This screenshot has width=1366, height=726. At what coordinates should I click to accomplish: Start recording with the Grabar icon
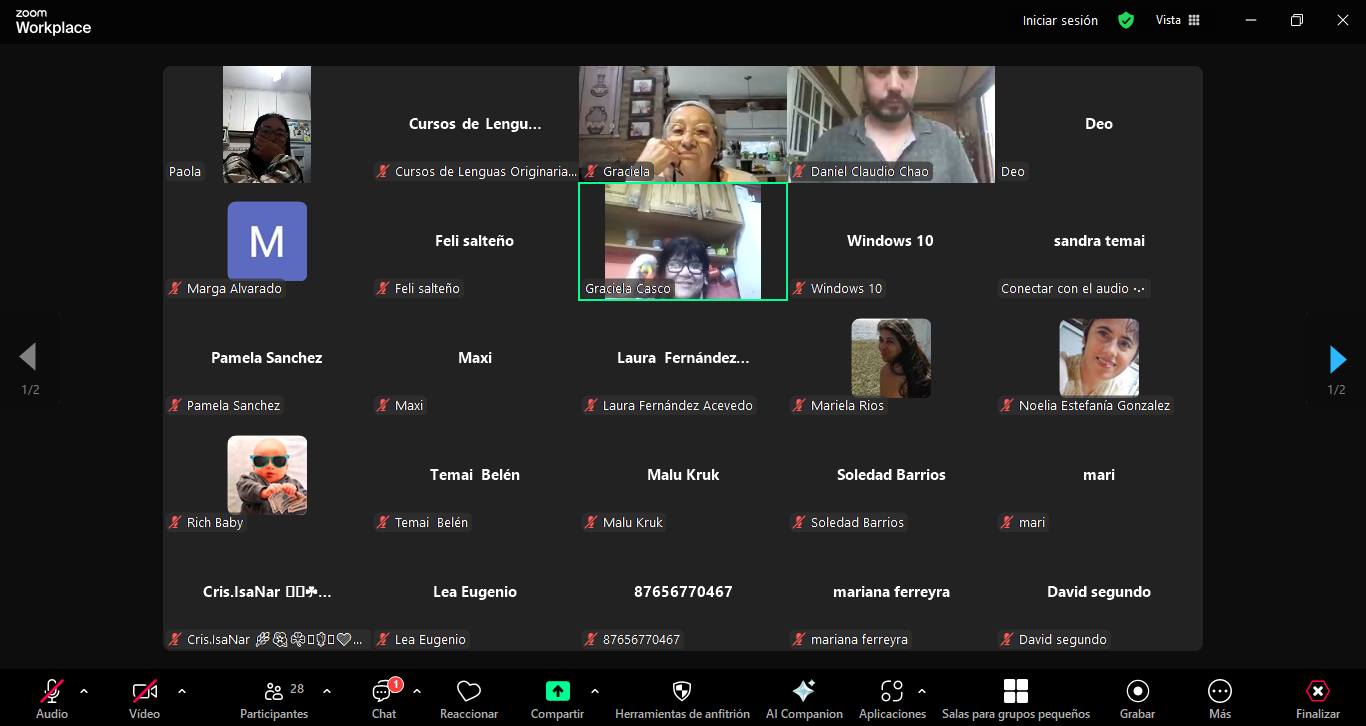coord(1137,691)
